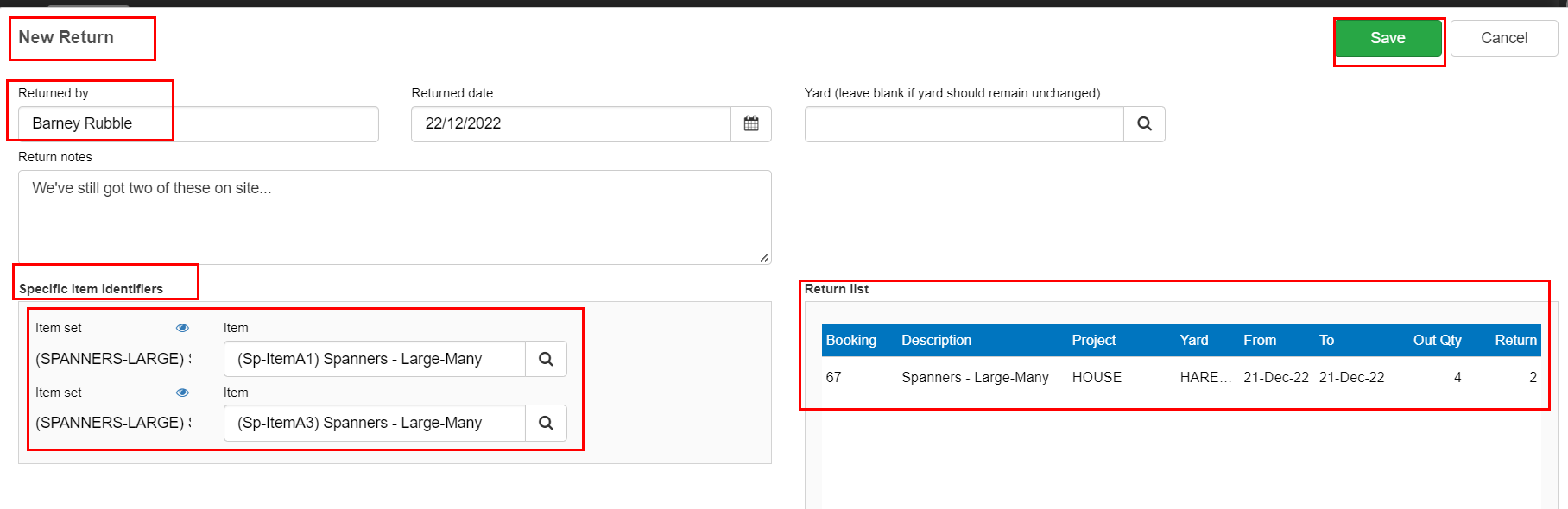Select the Sp-ItemA3 item field
This screenshot has height=509, width=1568.
tap(375, 423)
